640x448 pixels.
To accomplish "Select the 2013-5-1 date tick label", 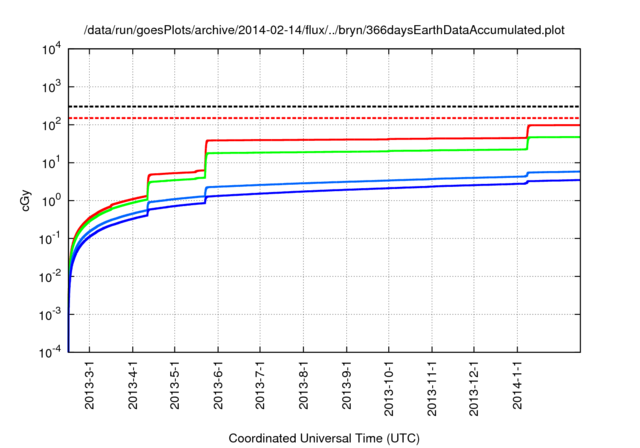I will [x=175, y=386].
